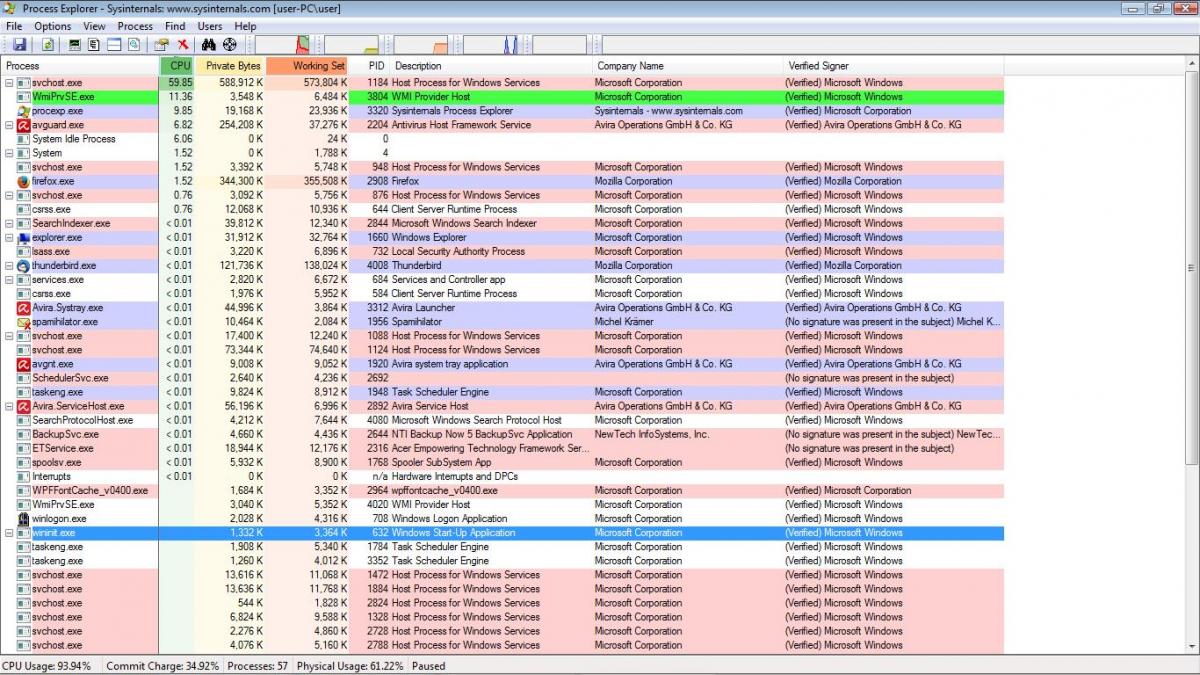
Task: Click the red X Kill Process icon
Action: [x=183, y=45]
